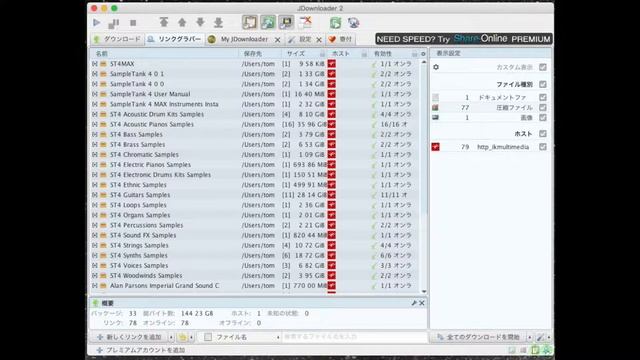Click the second-from-right green status bar icon
Viewport: 640px width, 360px height.
pos(535,350)
